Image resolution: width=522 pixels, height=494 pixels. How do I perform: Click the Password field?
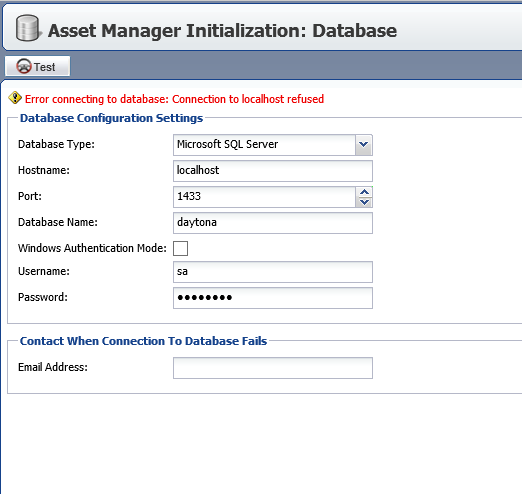coord(273,298)
